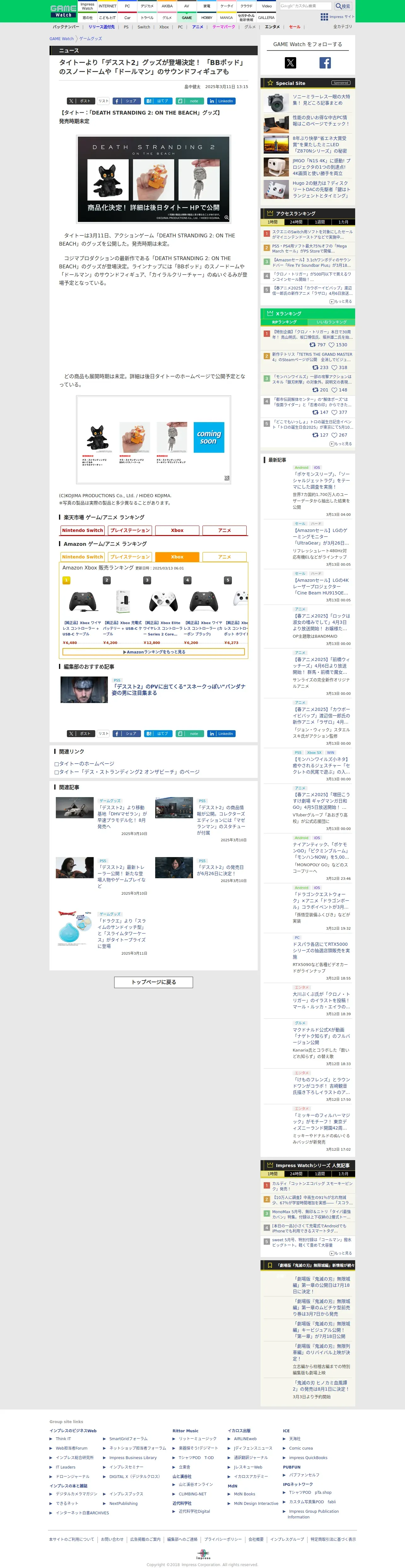The height and width of the screenshot is (1568, 405).
Task: Open the AKIBA site in top navigation
Action: click(167, 6)
